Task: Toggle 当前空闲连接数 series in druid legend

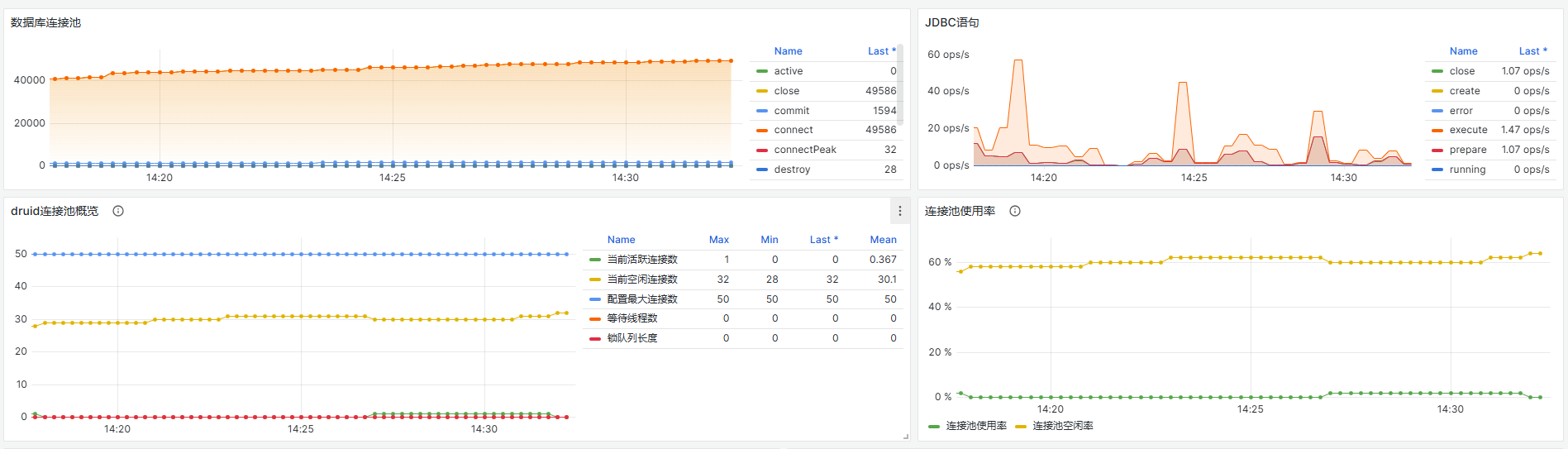Action: 642,279
